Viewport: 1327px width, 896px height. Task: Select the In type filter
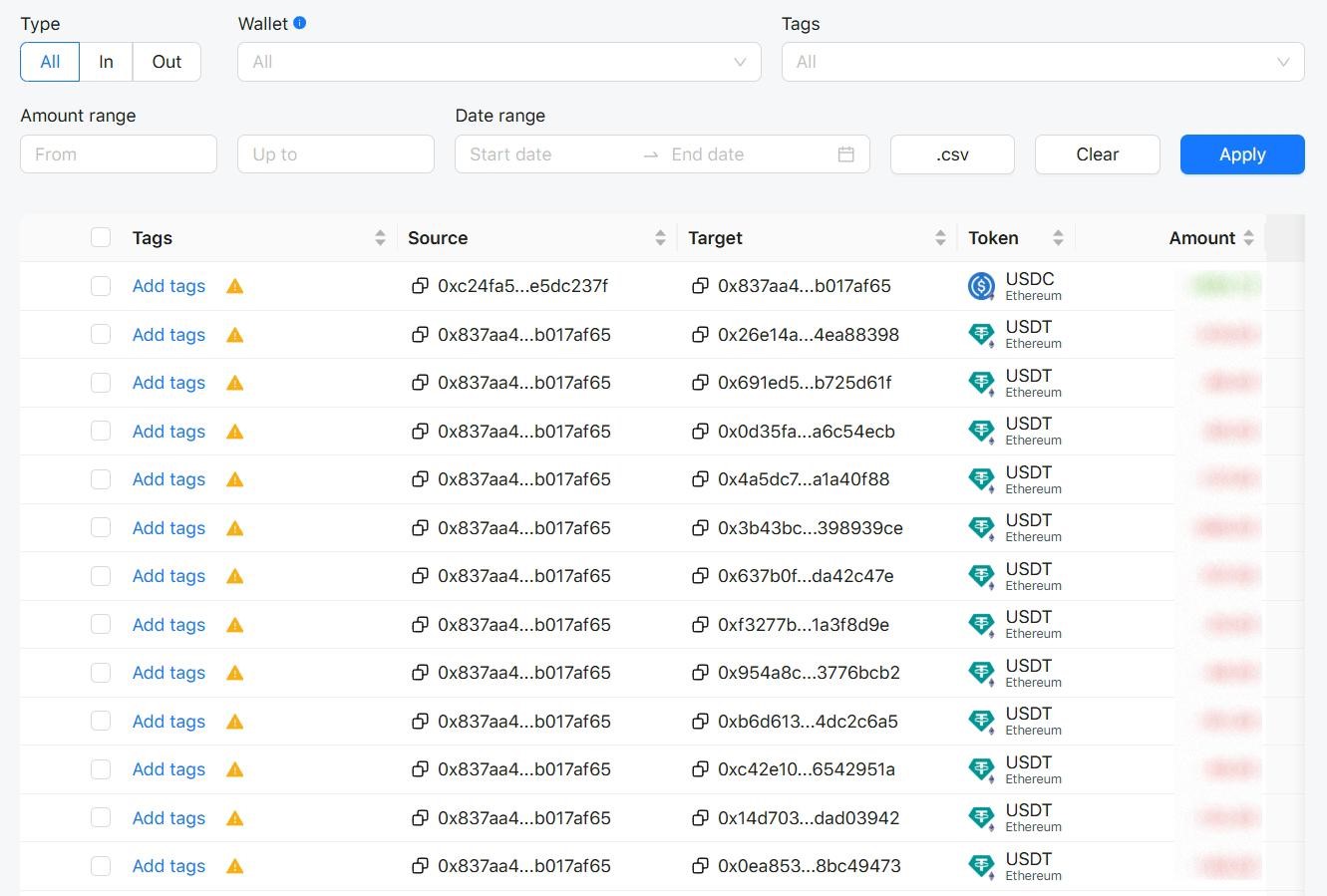point(106,62)
